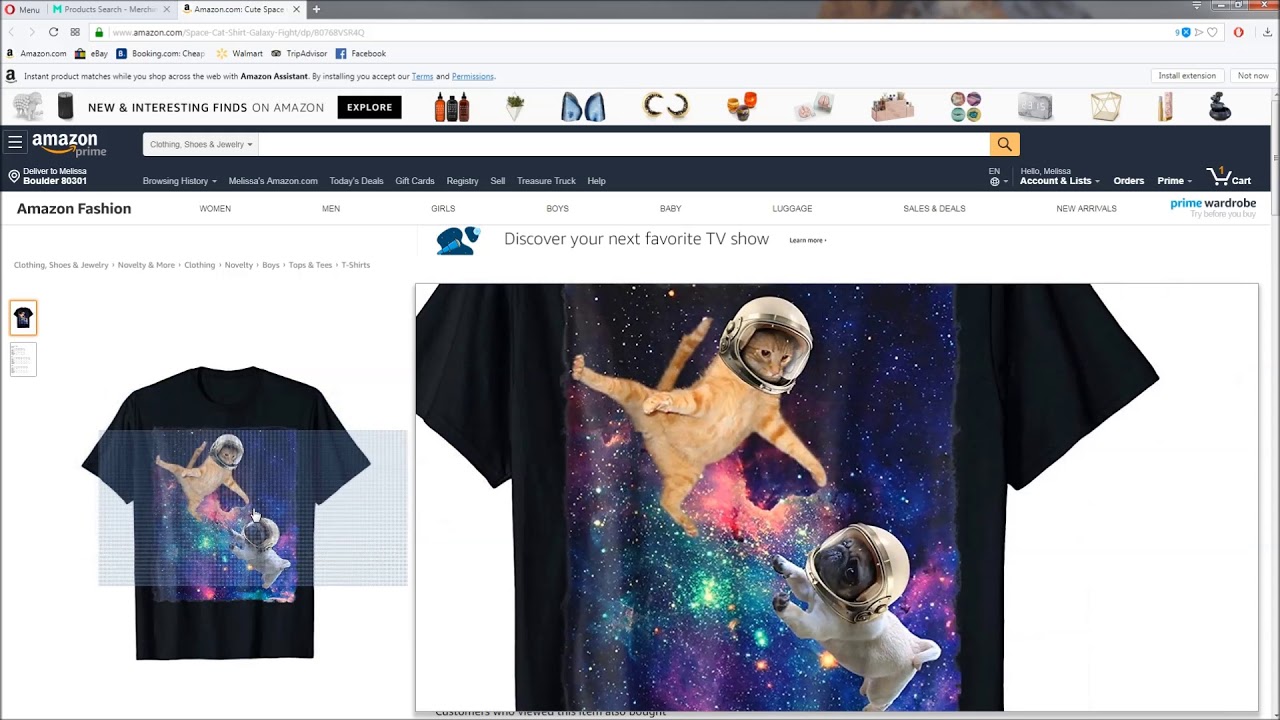Image resolution: width=1280 pixels, height=720 pixels.
Task: Open the sauce bottles product thumbnail
Action: (452, 106)
